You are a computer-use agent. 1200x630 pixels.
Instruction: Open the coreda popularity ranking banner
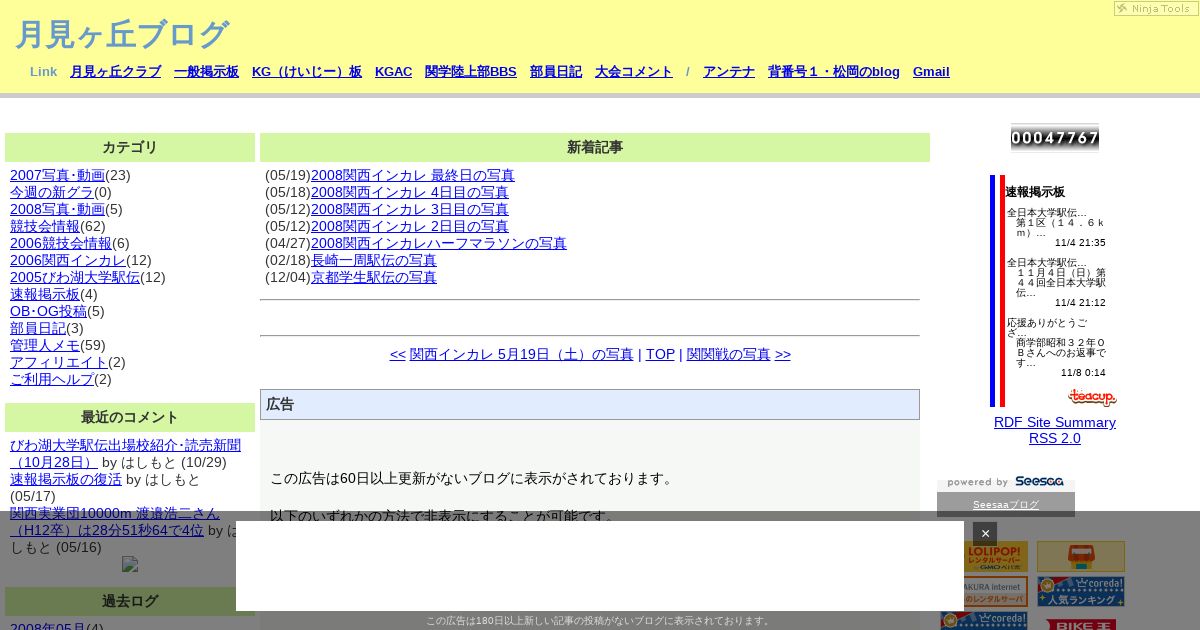tap(1081, 591)
